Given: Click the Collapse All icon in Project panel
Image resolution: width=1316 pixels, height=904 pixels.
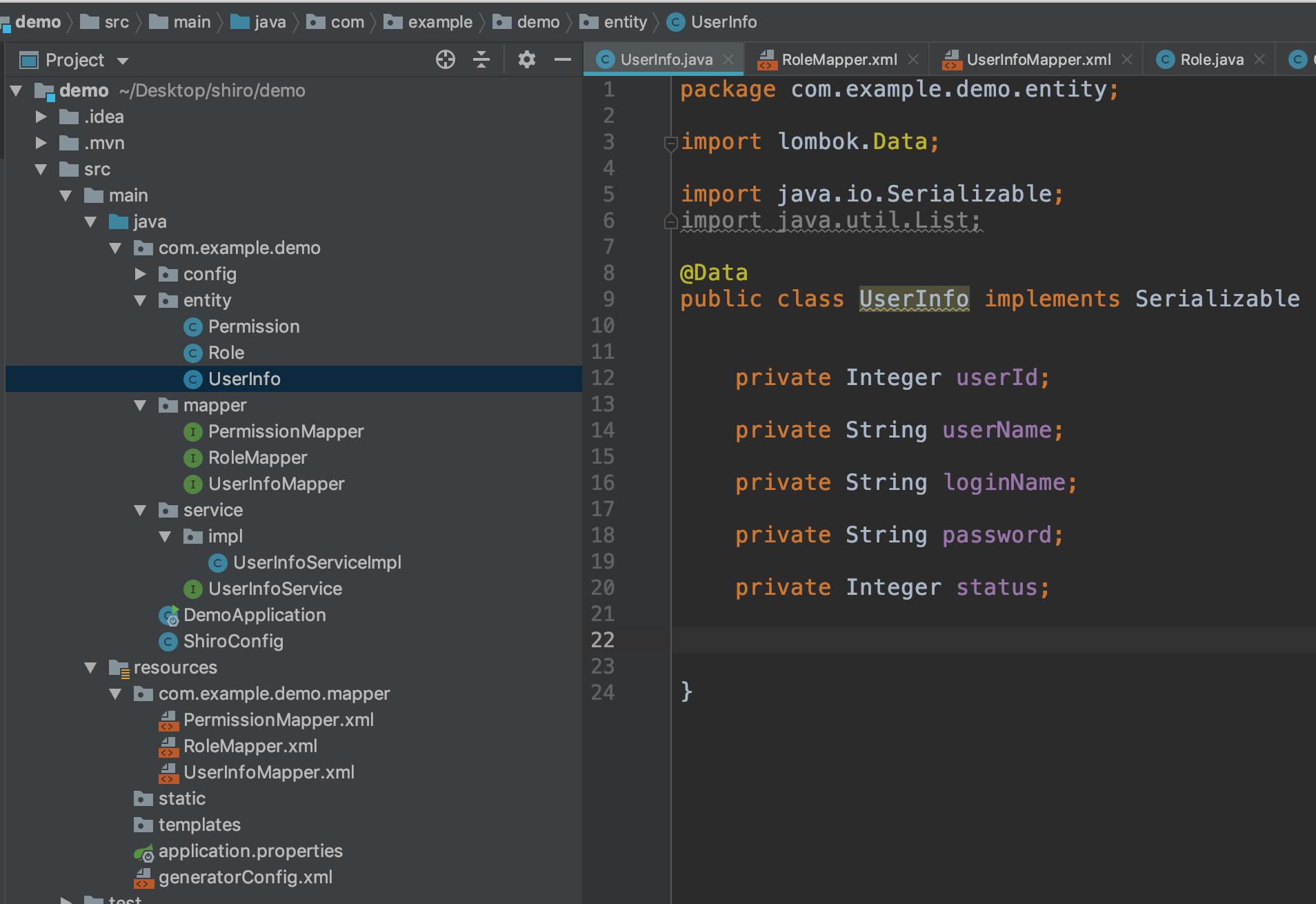Looking at the screenshot, I should tap(481, 60).
